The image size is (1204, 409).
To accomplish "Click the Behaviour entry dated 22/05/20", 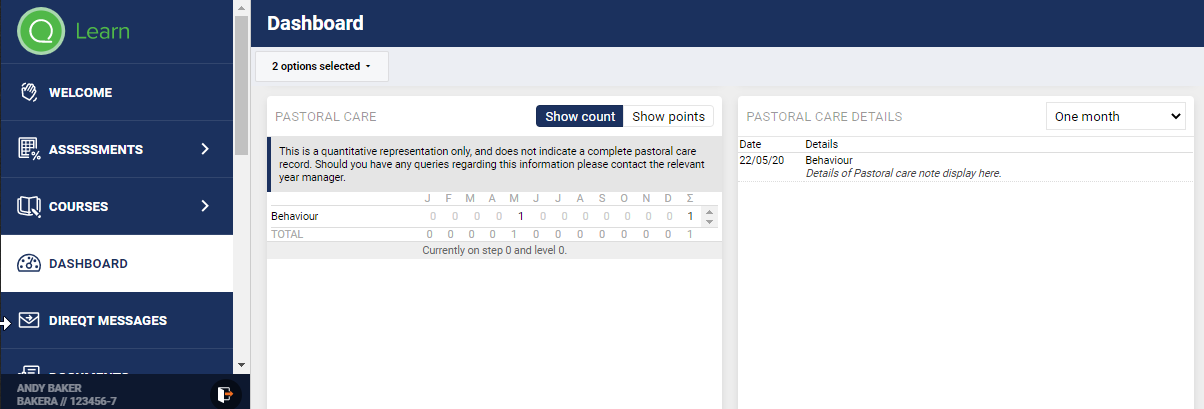I will (829, 160).
